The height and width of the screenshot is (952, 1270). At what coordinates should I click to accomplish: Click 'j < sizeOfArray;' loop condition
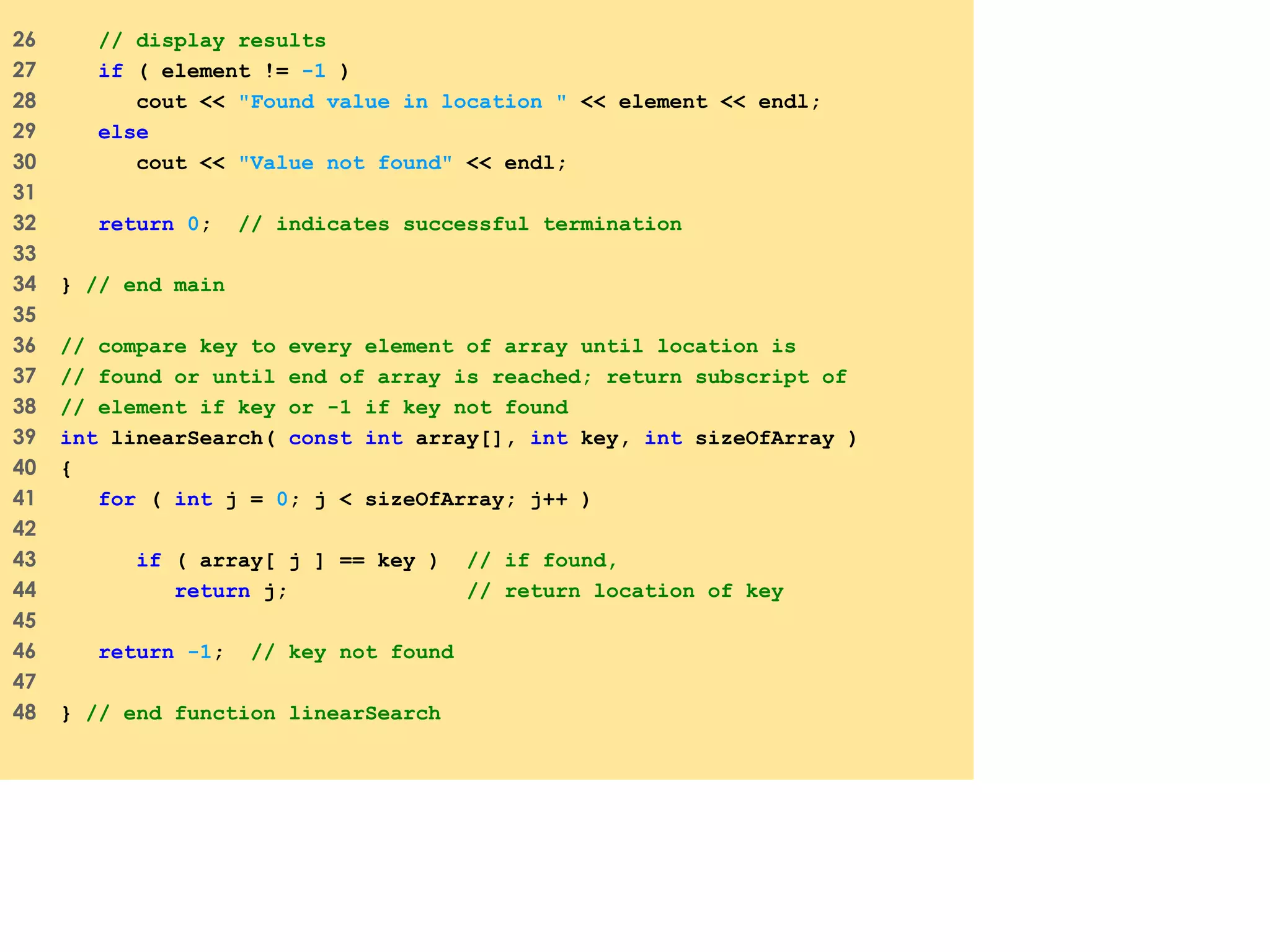tap(415, 499)
